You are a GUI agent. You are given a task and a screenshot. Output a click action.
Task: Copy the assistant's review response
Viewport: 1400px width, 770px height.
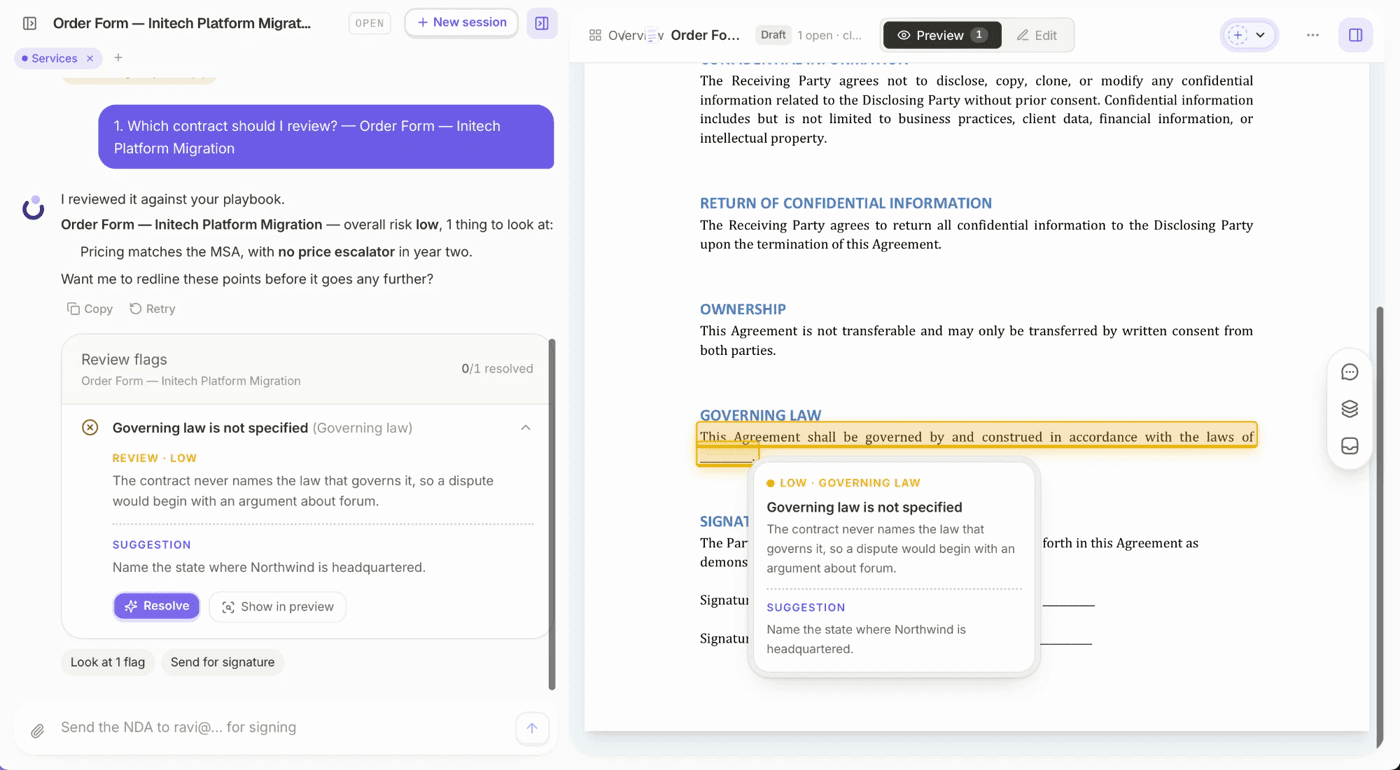(90, 309)
